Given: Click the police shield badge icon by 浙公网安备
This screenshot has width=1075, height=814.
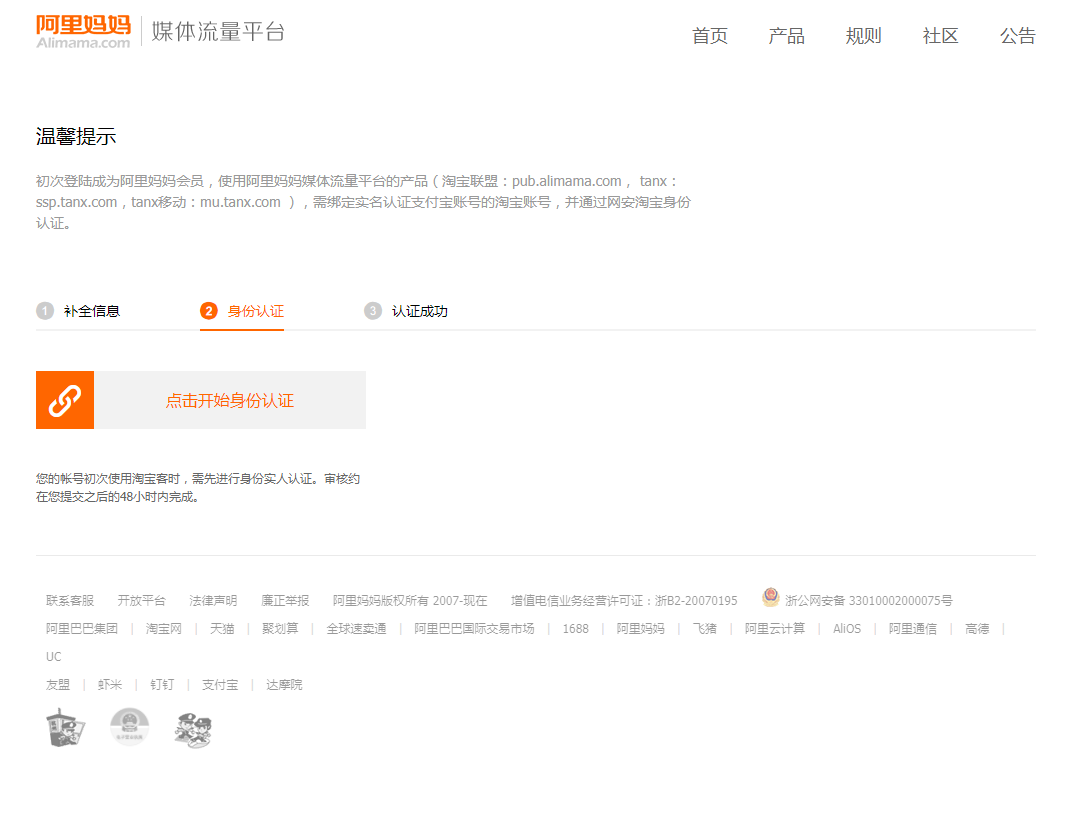Looking at the screenshot, I should coord(771,597).
